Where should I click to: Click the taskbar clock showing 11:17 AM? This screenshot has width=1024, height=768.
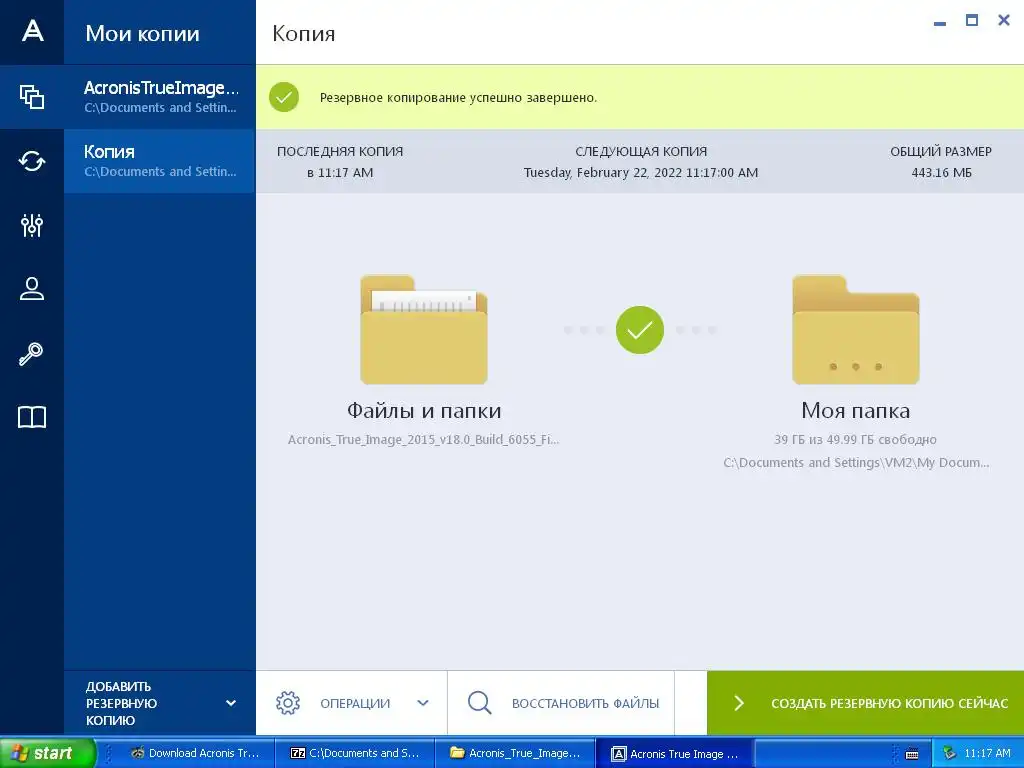tap(987, 754)
